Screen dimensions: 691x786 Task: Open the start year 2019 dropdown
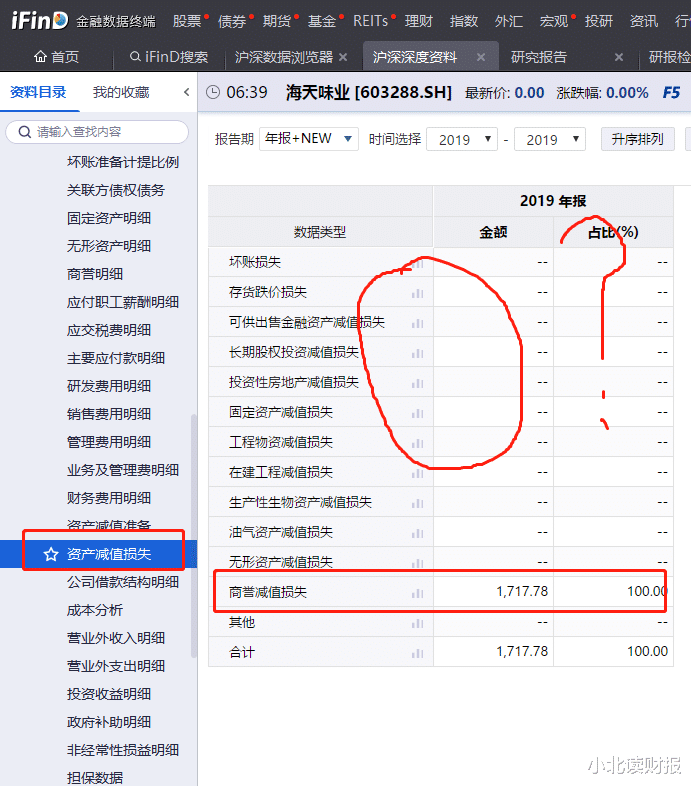pyautogui.click(x=462, y=139)
